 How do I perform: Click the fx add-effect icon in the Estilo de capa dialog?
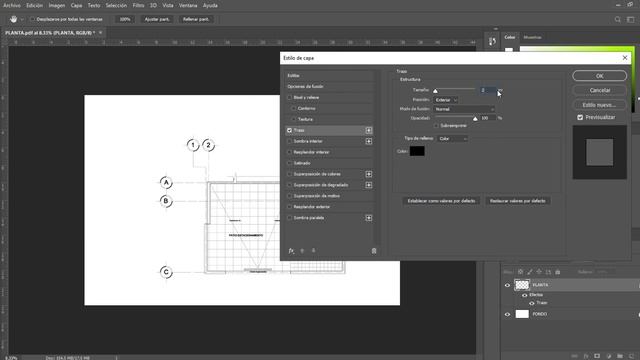[x=291, y=251]
